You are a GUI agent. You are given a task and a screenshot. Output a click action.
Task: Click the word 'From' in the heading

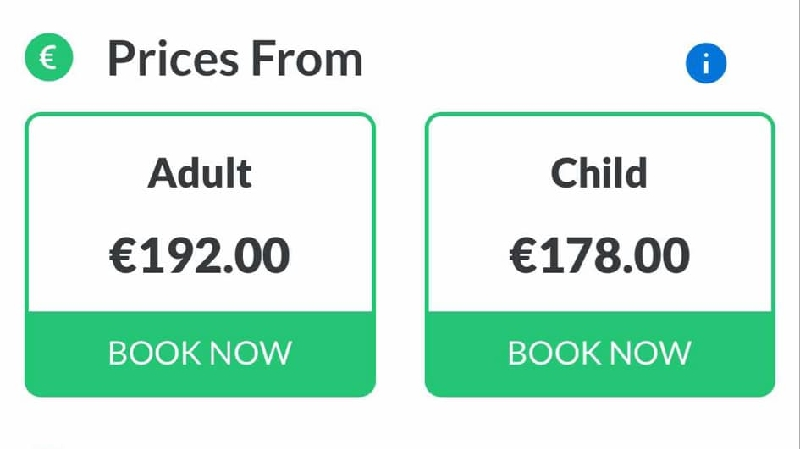pos(307,59)
